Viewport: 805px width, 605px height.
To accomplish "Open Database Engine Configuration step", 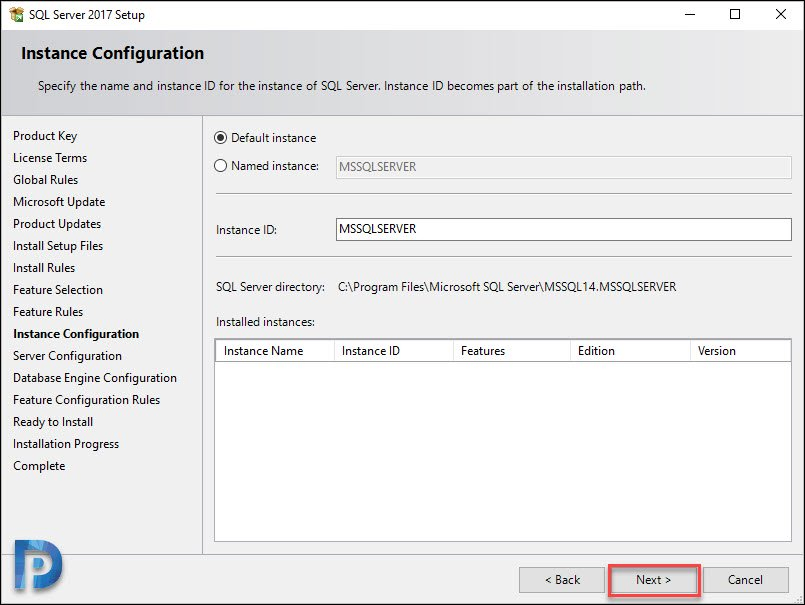I will click(95, 378).
